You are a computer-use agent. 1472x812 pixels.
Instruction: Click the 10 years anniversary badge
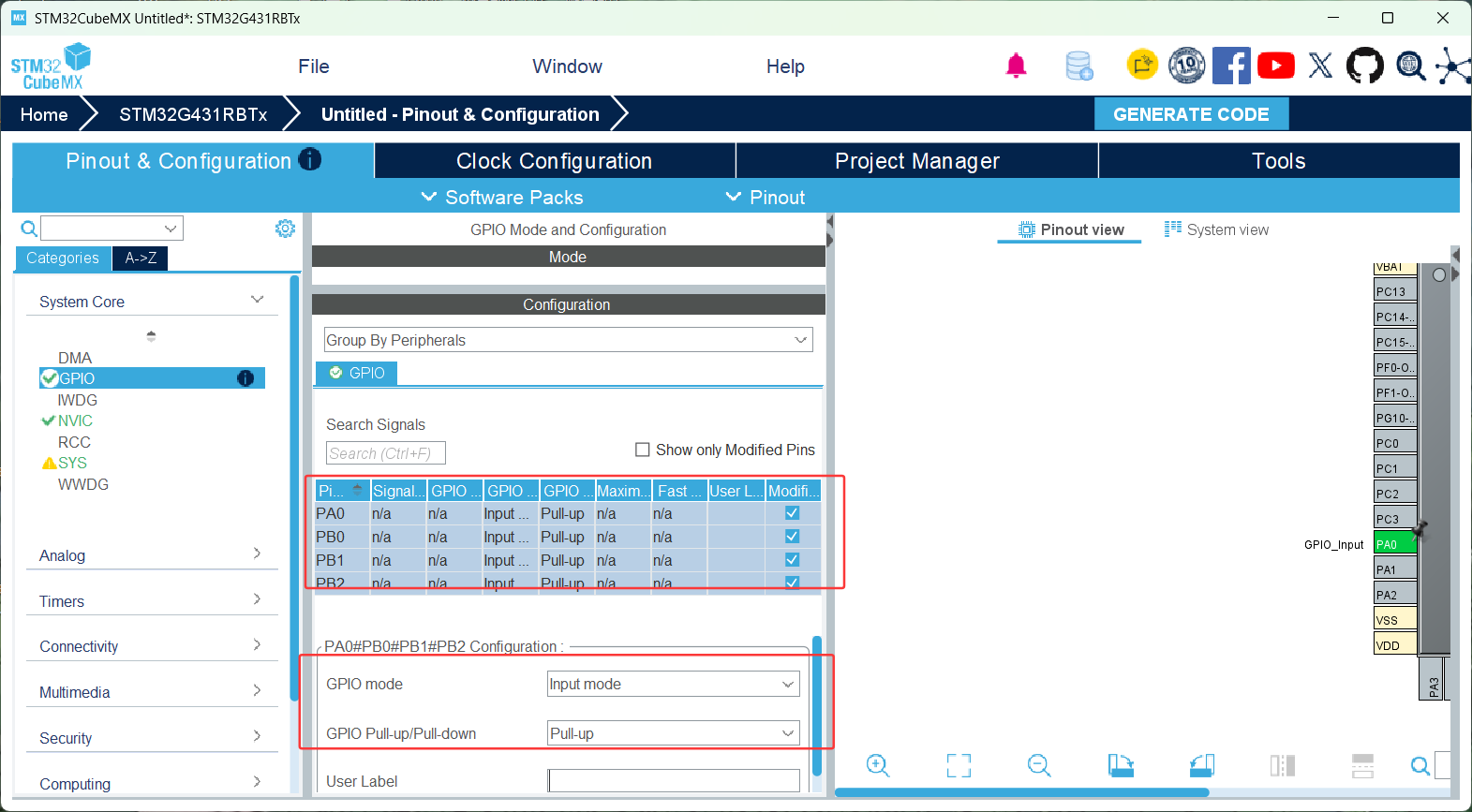1187,65
